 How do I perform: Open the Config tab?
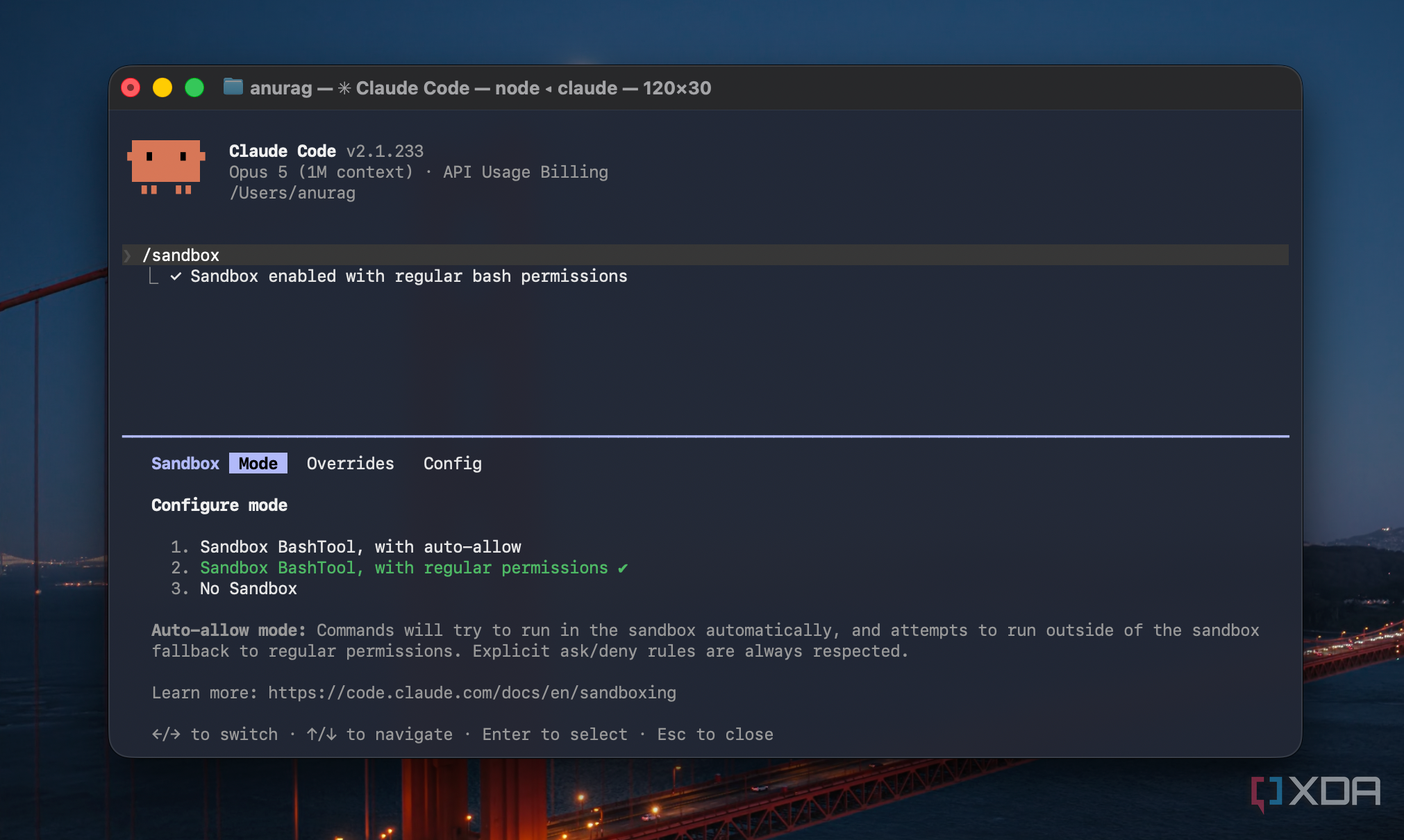point(453,463)
